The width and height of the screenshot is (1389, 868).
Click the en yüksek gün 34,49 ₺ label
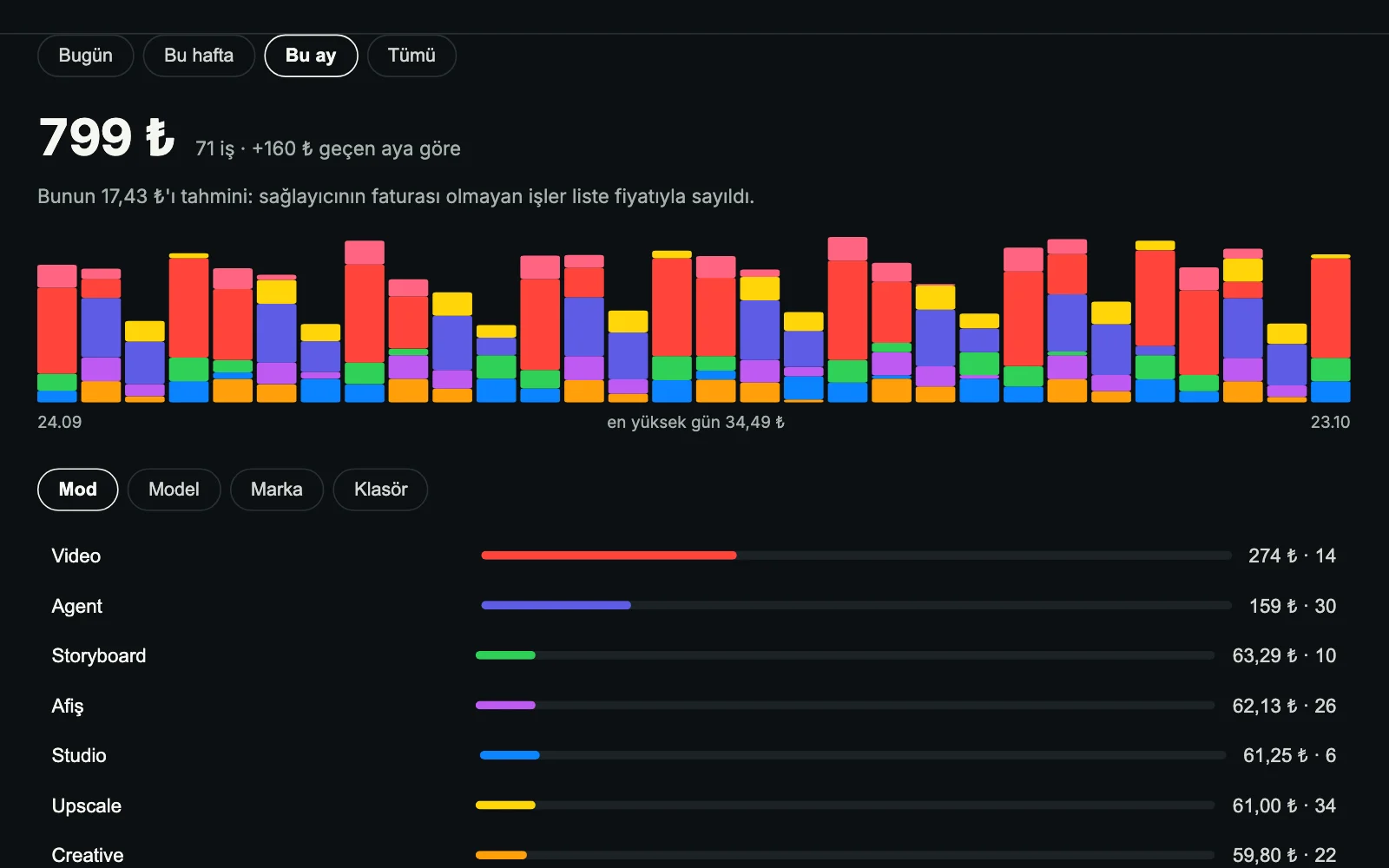pyautogui.click(x=695, y=422)
